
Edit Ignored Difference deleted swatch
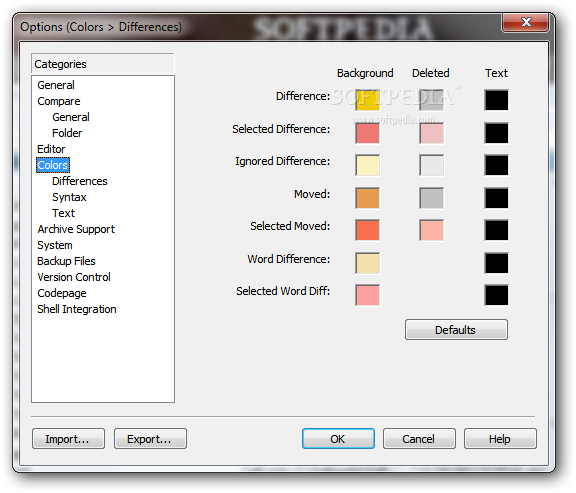pos(431,165)
